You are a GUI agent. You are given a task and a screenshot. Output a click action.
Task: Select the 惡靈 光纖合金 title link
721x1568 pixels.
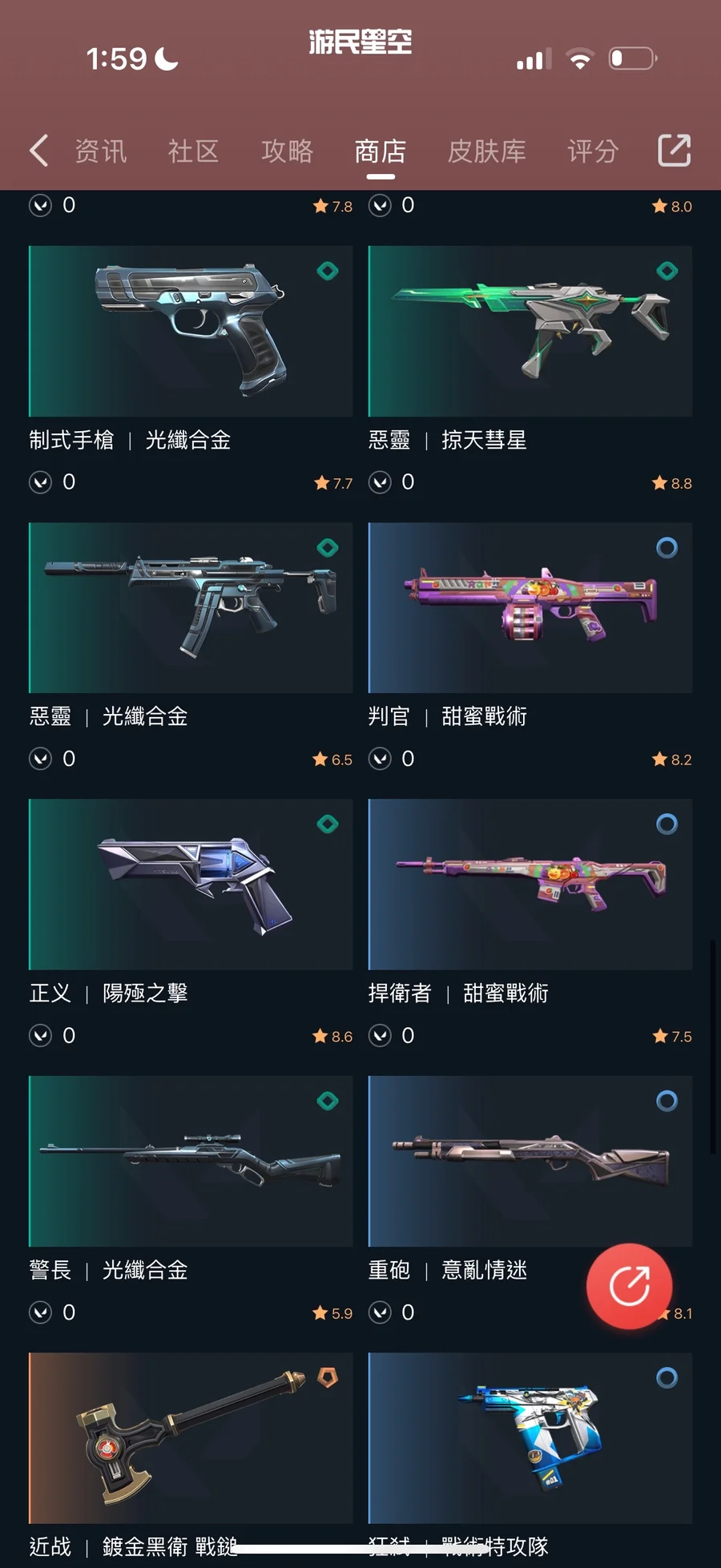click(108, 716)
